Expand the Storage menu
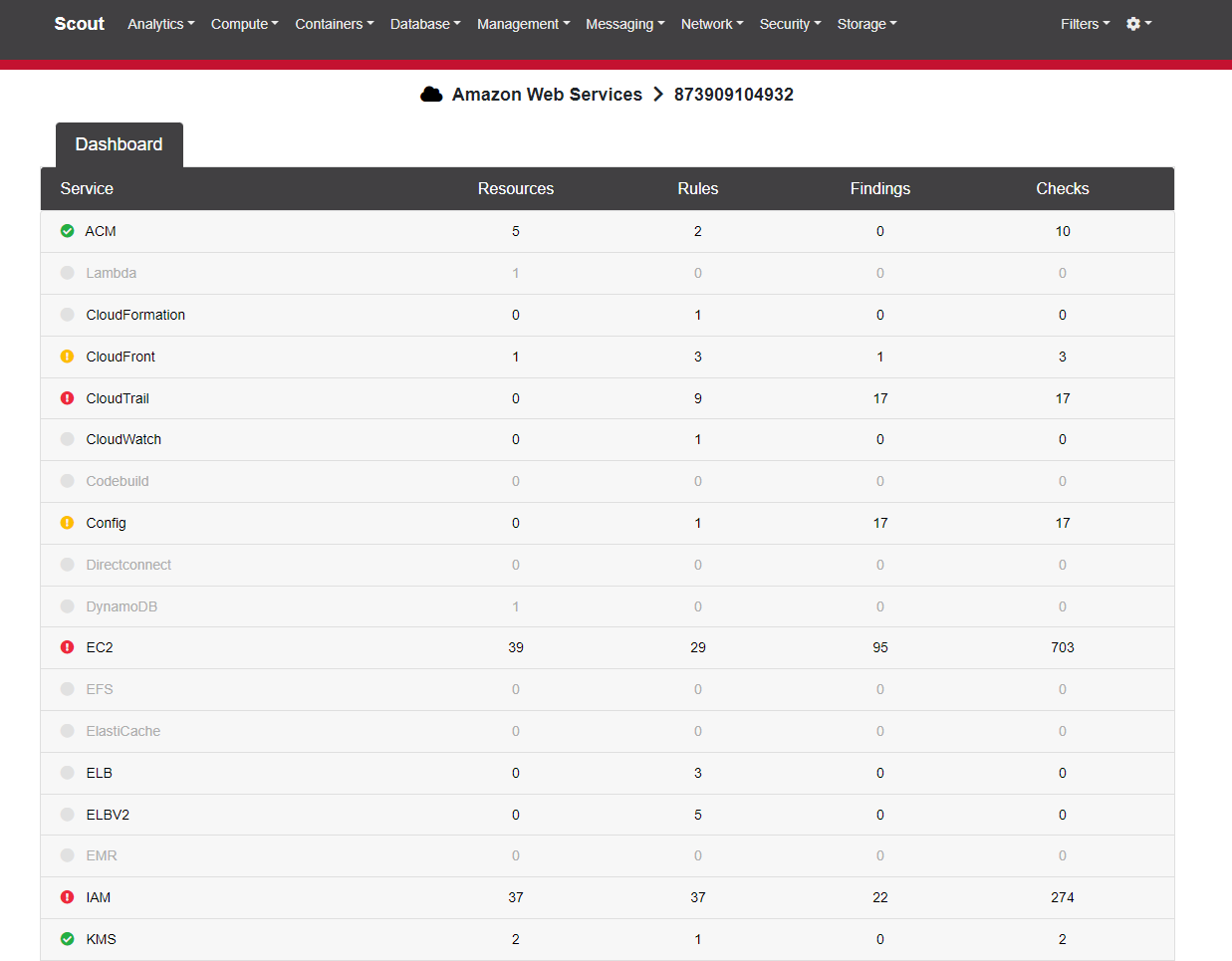Screen dimensions: 1232x961 click(x=866, y=24)
